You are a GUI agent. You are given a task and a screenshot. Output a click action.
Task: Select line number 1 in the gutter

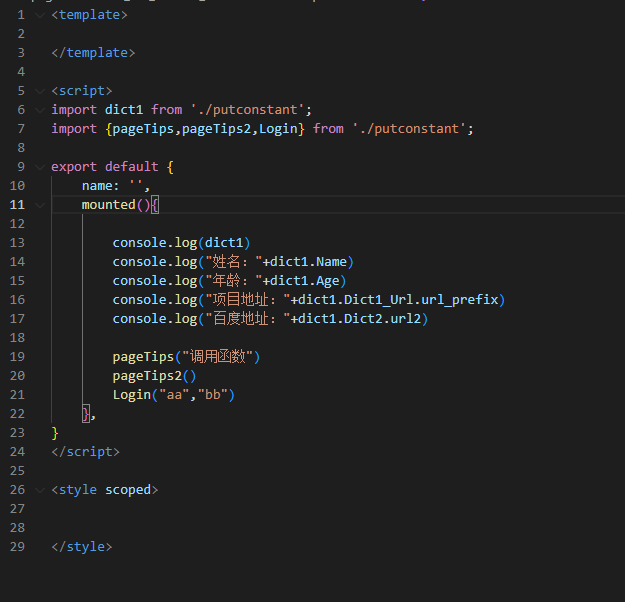[21, 15]
